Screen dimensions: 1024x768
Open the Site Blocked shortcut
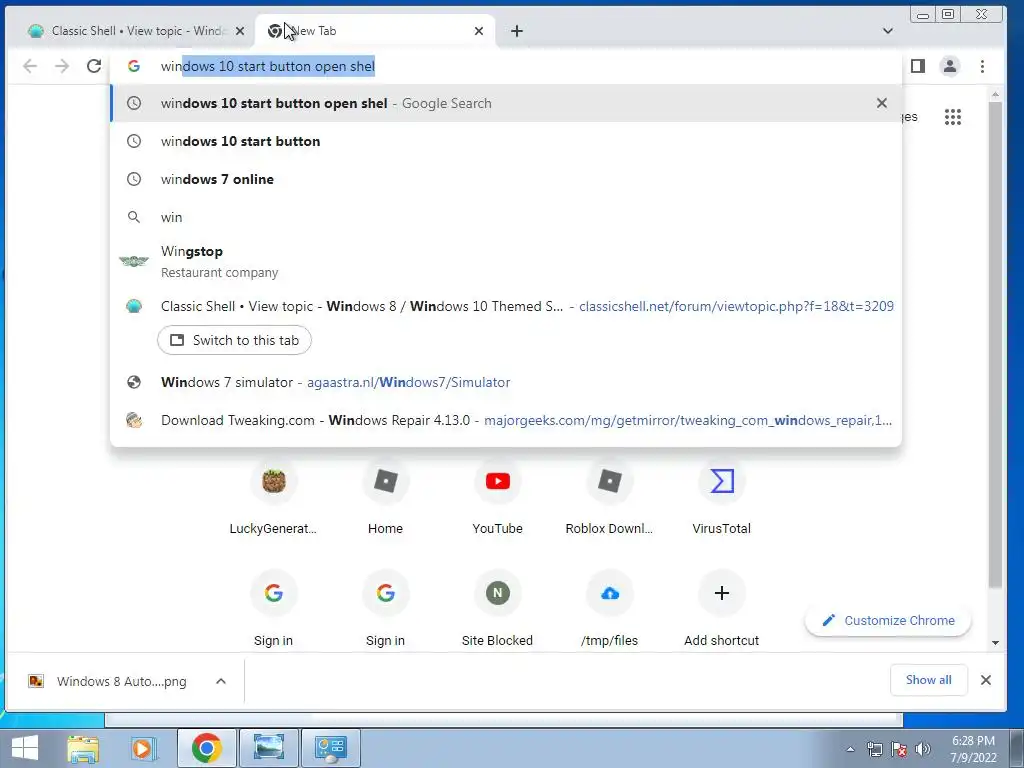(x=498, y=607)
